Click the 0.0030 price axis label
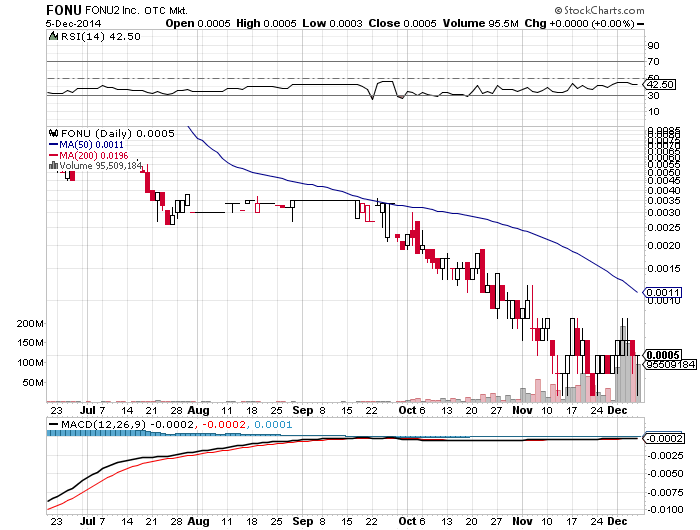Screen dimensions: 700x530 [x=664, y=213]
